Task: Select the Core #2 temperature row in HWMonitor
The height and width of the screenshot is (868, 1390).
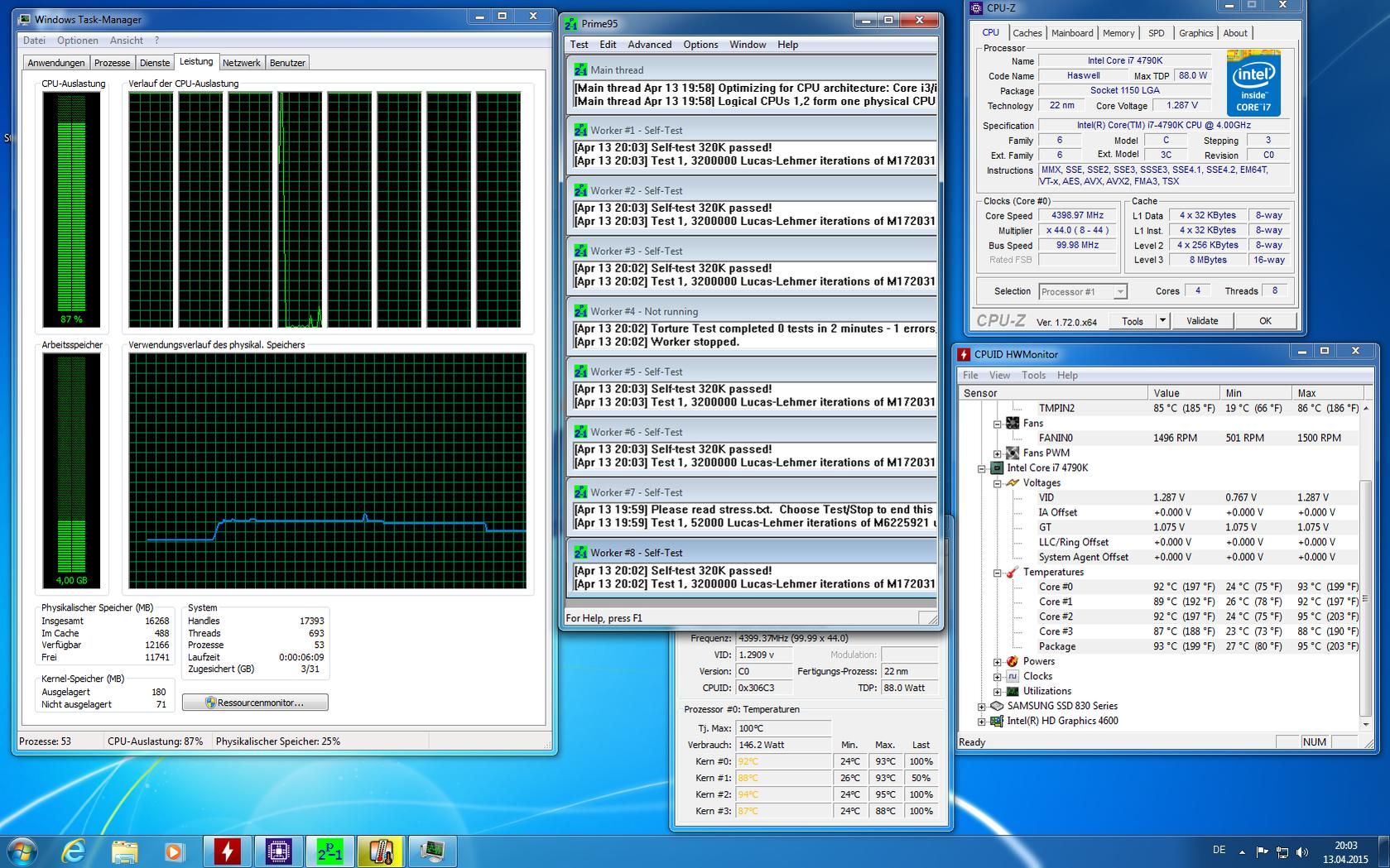Action: tap(1160, 616)
